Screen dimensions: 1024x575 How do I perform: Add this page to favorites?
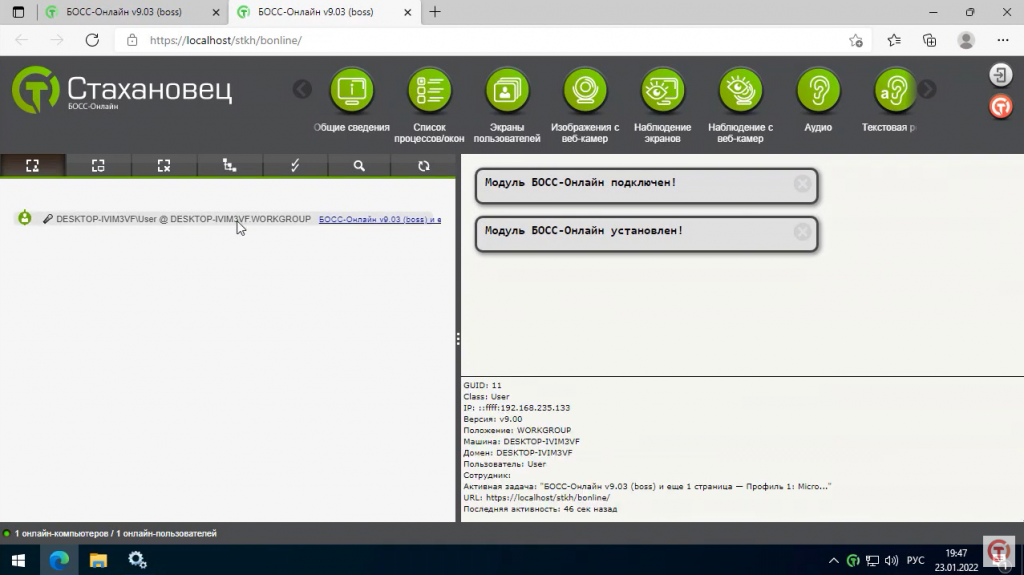[x=856, y=41]
